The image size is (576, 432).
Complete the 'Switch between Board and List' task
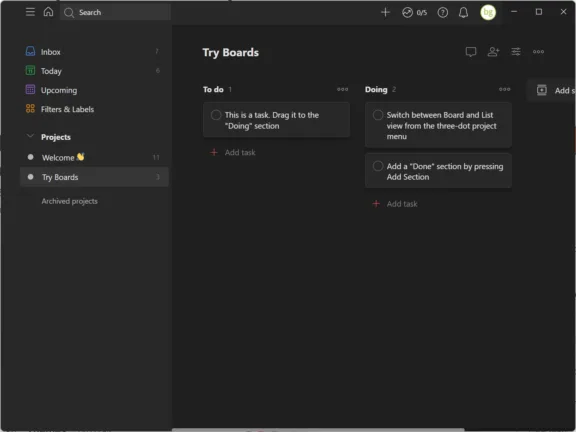tap(378, 115)
